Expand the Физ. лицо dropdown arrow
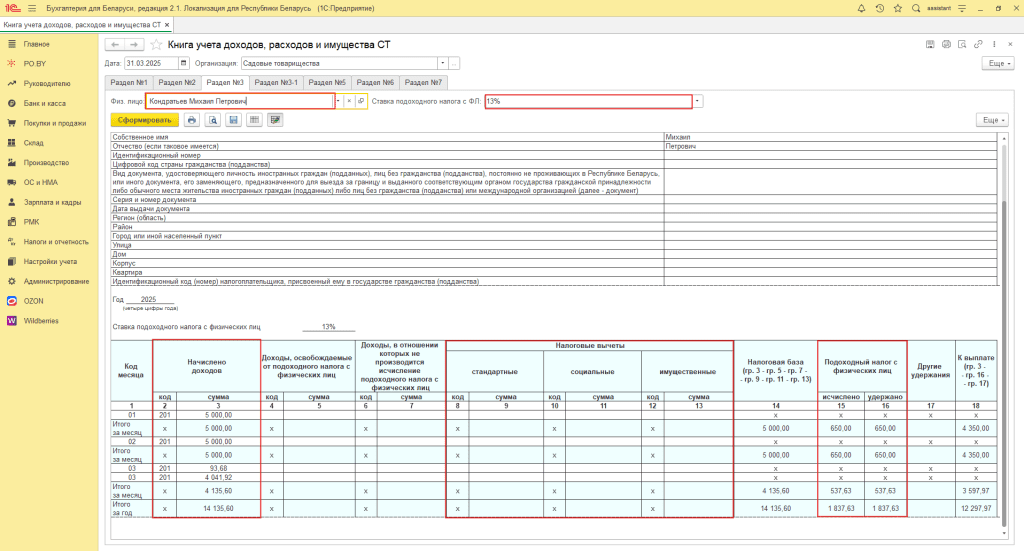 [x=338, y=101]
